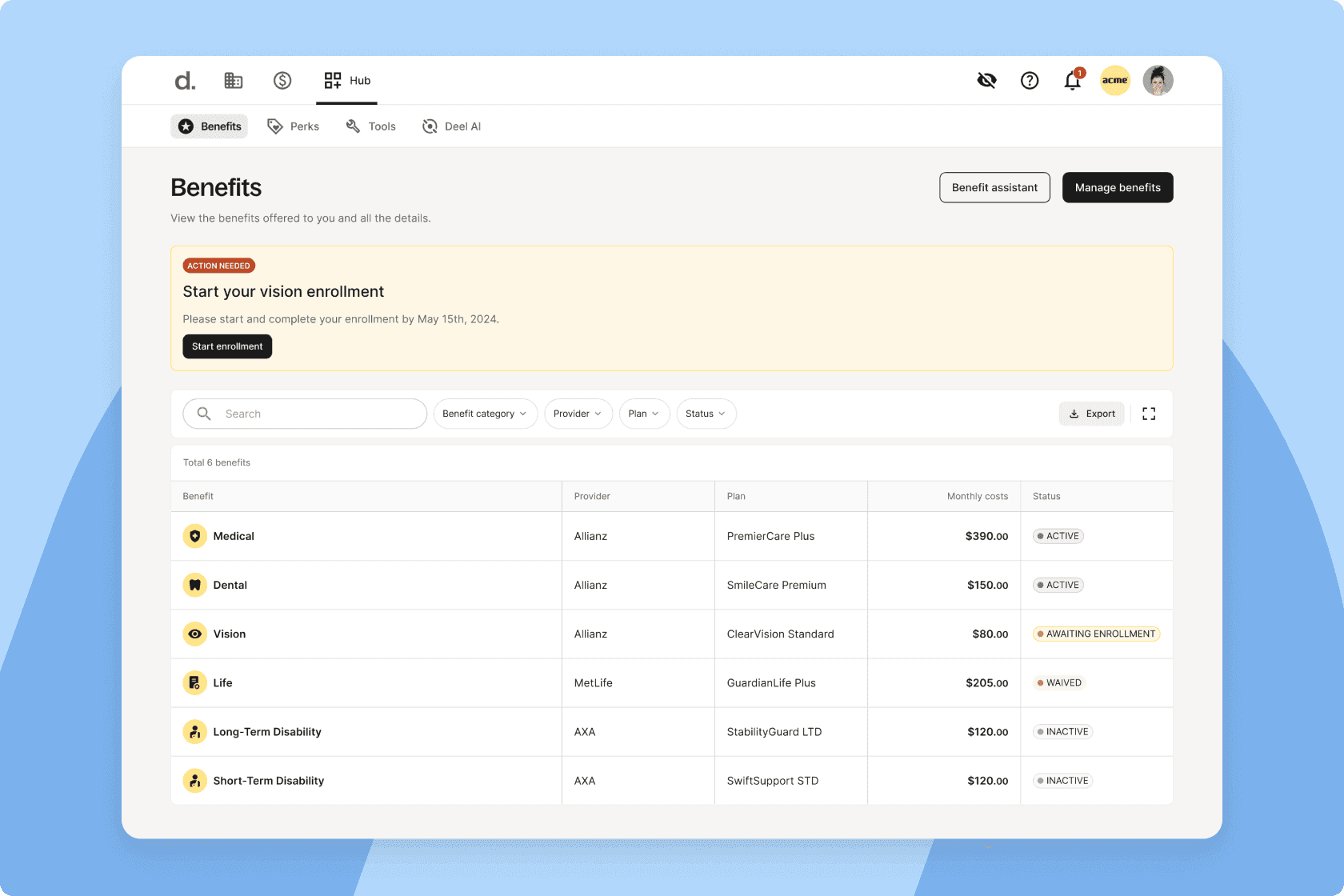Focus the Search input field
The image size is (1344, 896).
[x=305, y=414]
